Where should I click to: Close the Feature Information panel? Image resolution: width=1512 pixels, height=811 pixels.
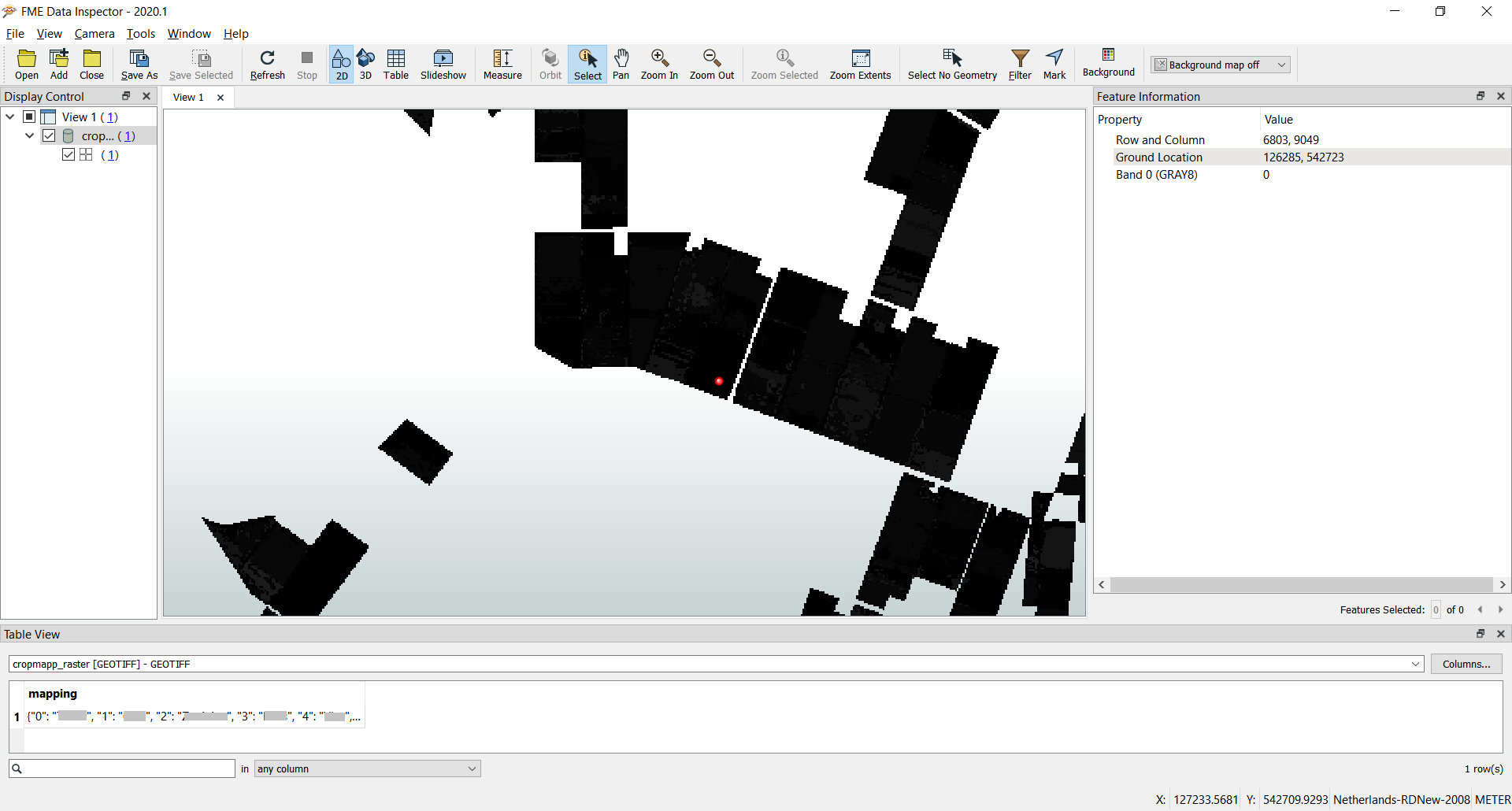[x=1501, y=96]
